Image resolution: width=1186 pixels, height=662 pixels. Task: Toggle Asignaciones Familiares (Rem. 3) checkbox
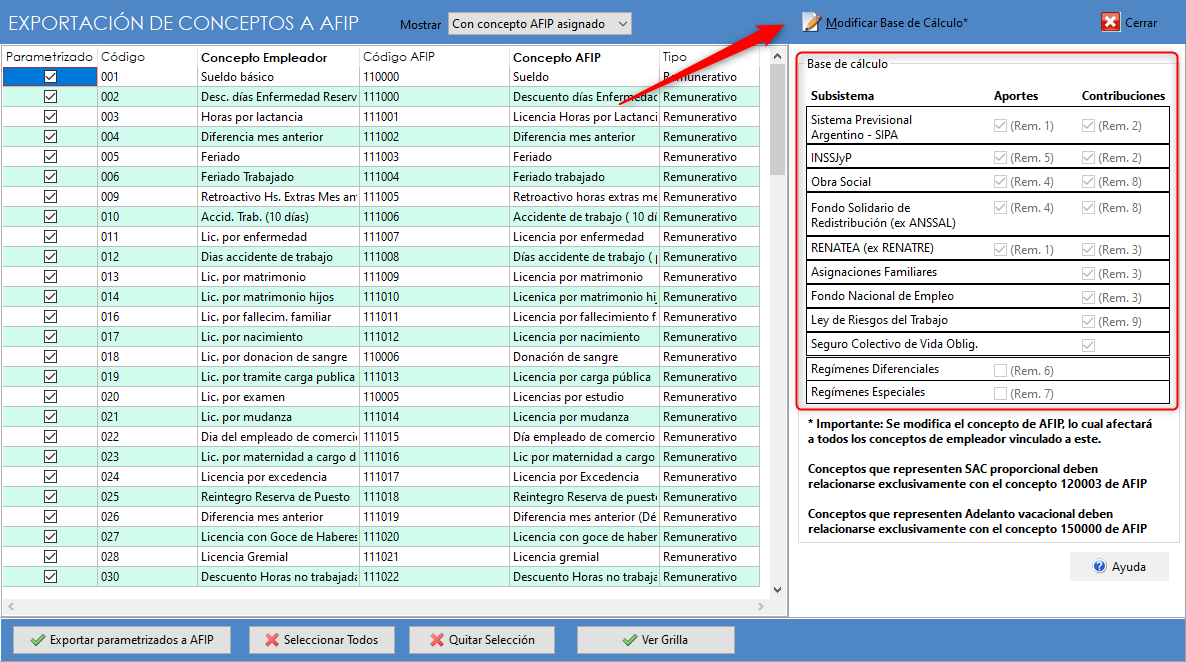(1088, 273)
